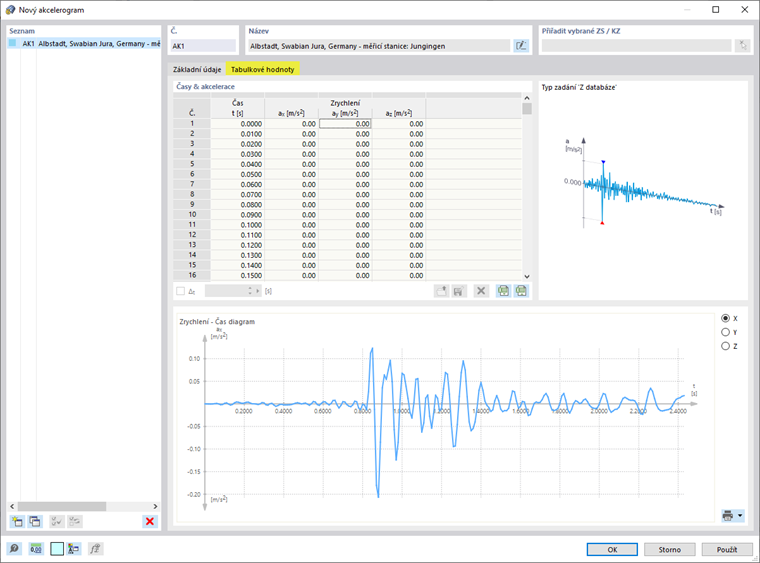Click the assign selection cursor icon
The width and height of the screenshot is (760, 563).
click(x=742, y=46)
